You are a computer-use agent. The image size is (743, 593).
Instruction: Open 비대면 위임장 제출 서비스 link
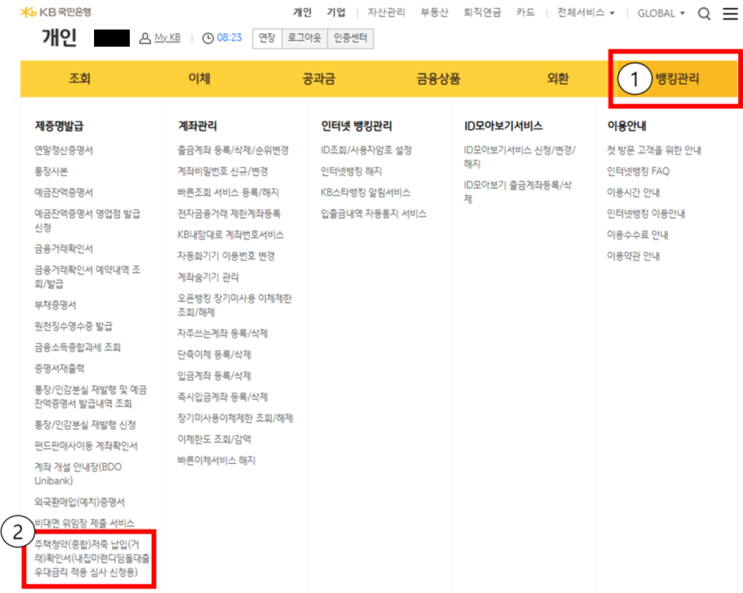[84, 523]
